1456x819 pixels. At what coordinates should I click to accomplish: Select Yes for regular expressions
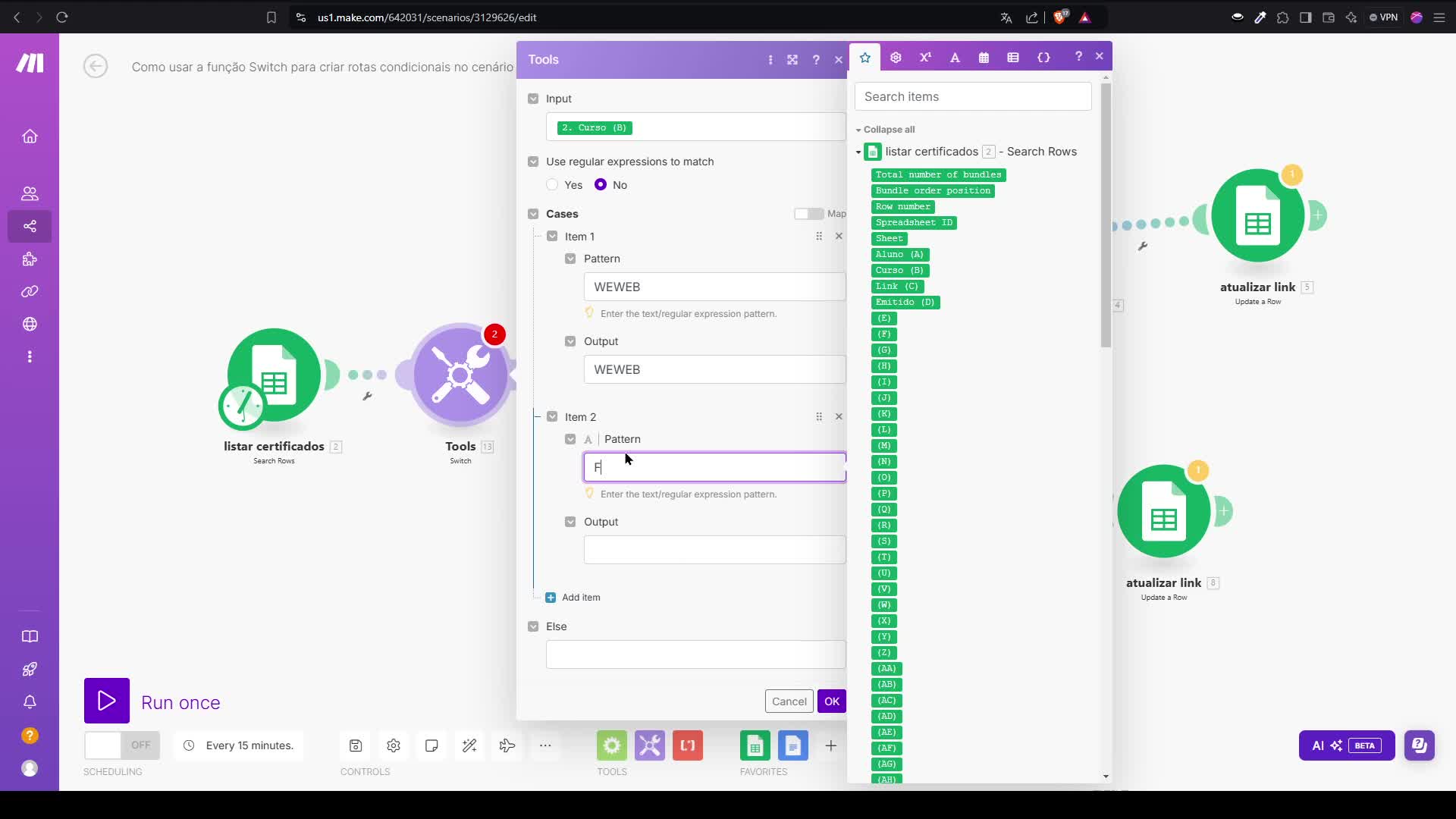coord(553,185)
